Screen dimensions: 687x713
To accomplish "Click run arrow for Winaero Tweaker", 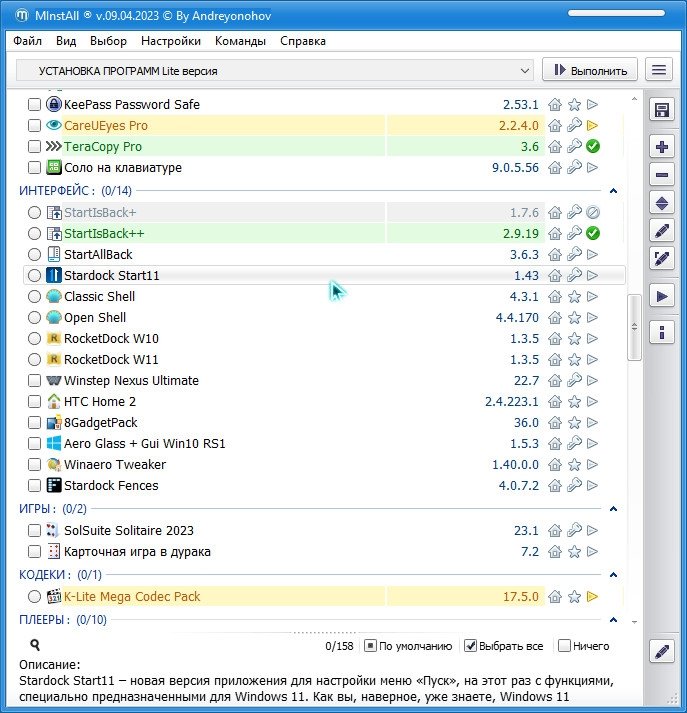I will coord(592,464).
